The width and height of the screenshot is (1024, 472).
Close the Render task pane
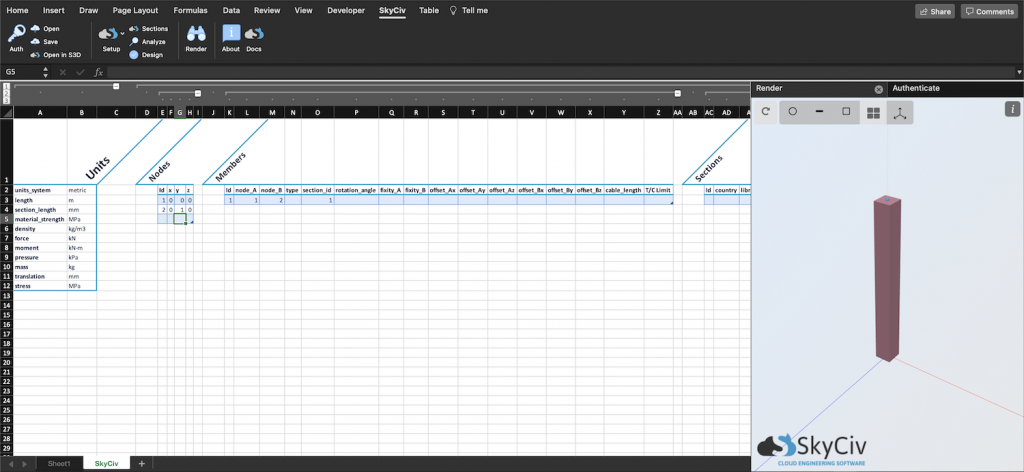(879, 89)
